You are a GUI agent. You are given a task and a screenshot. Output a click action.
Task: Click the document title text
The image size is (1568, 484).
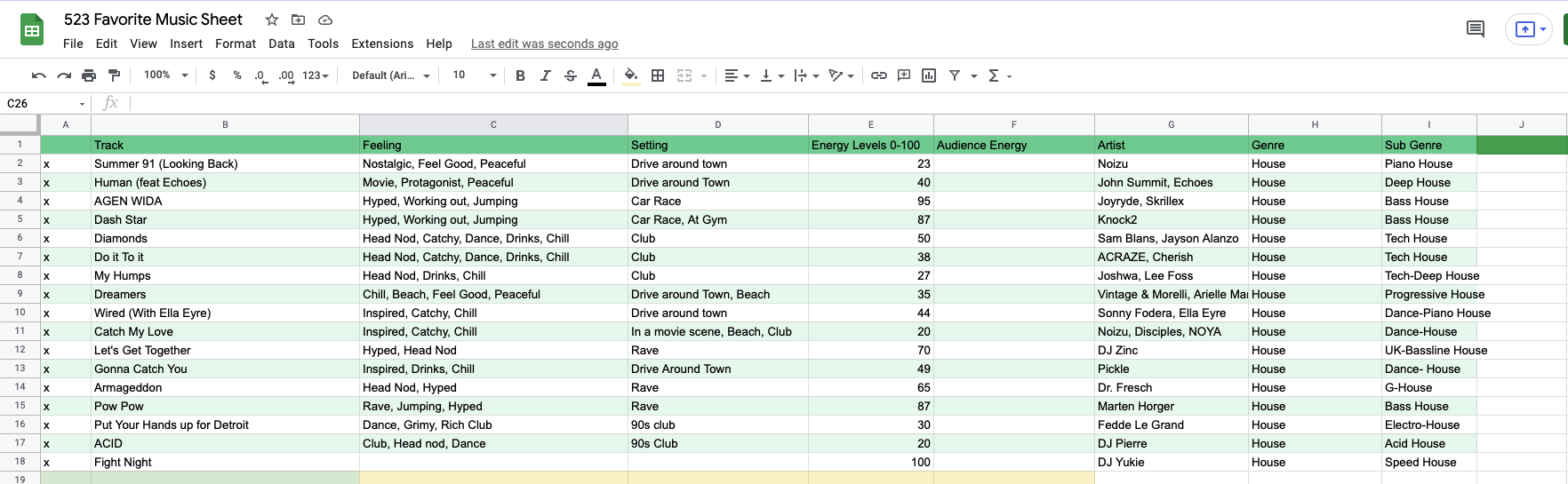click(x=153, y=20)
